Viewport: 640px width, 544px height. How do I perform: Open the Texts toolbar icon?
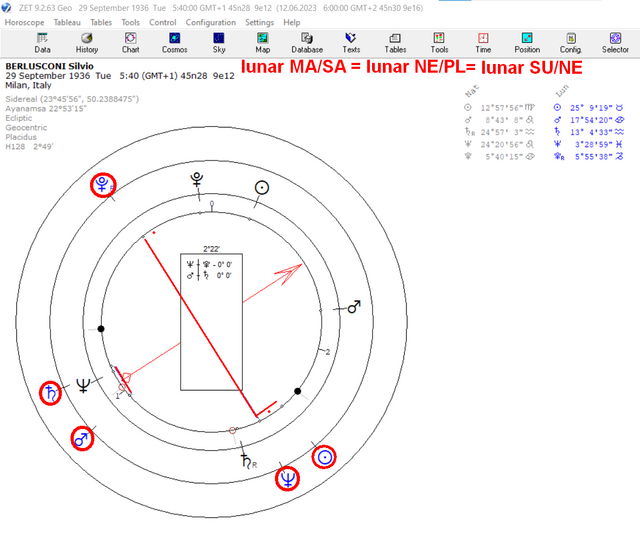click(x=351, y=43)
